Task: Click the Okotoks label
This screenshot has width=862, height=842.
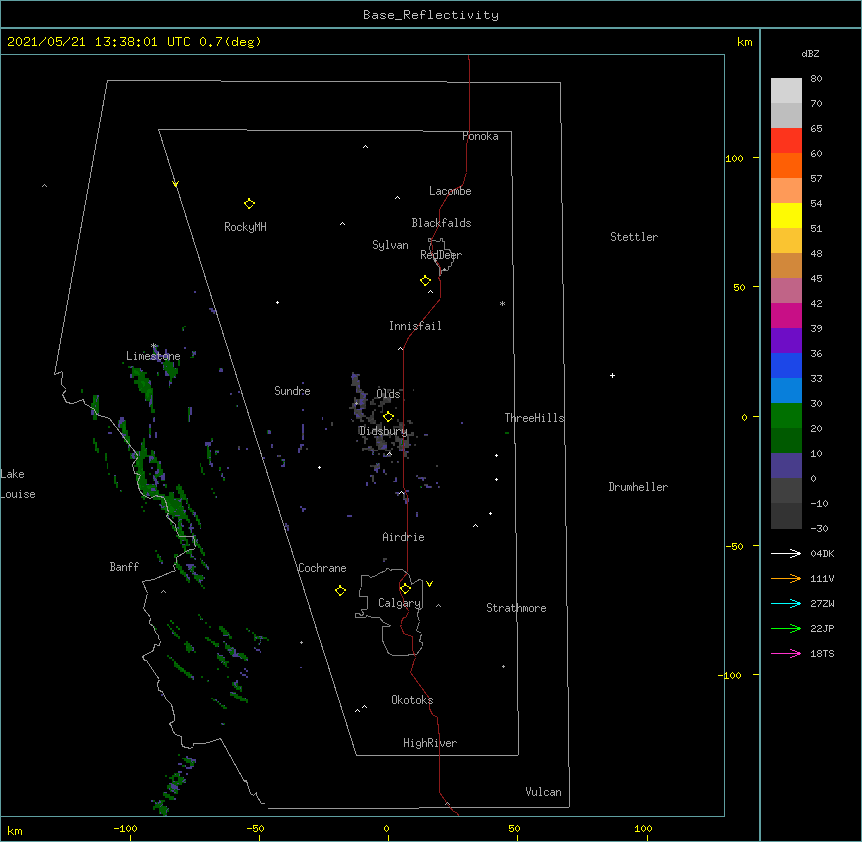Action: [412, 700]
